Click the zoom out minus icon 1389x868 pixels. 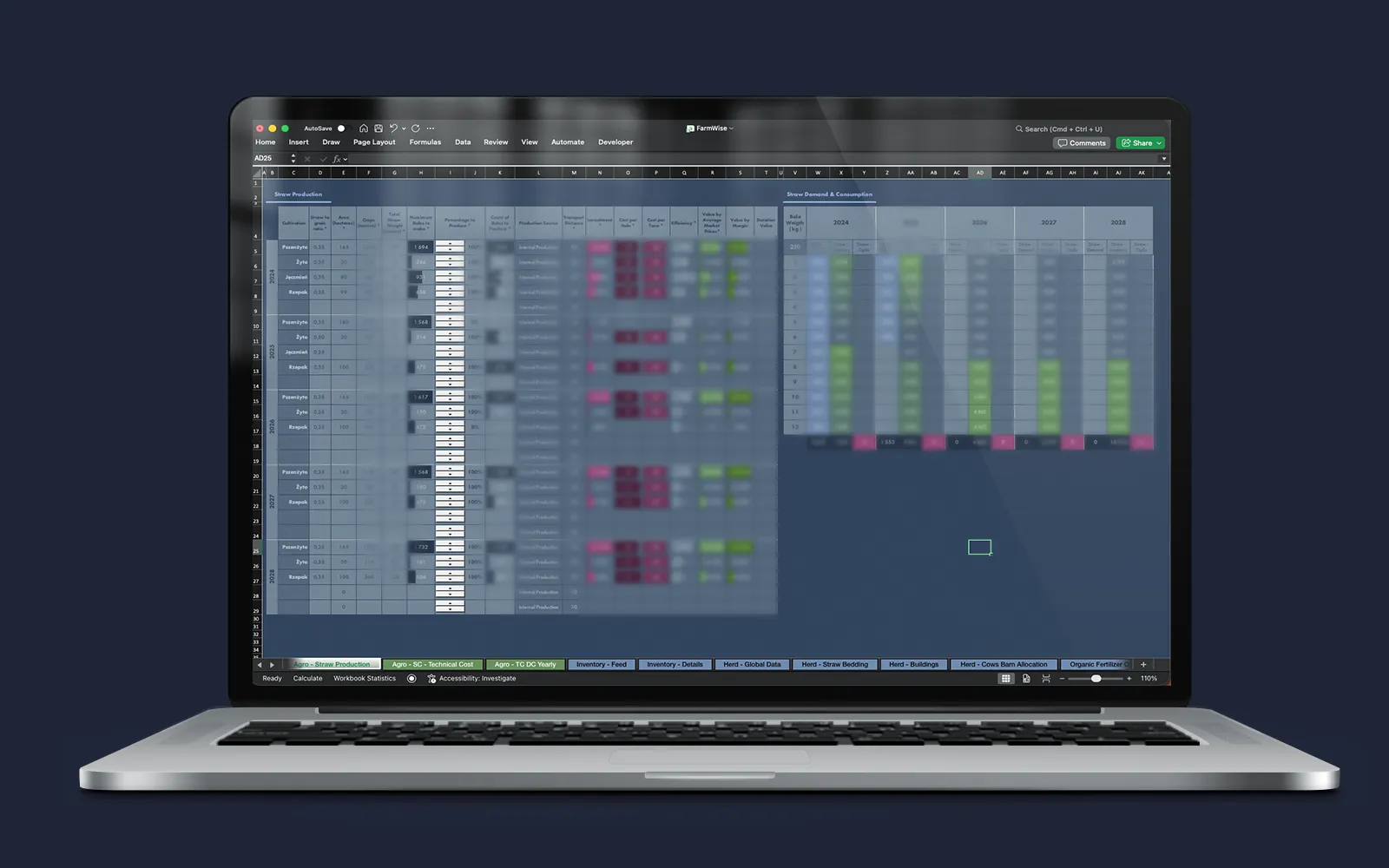tap(1062, 679)
